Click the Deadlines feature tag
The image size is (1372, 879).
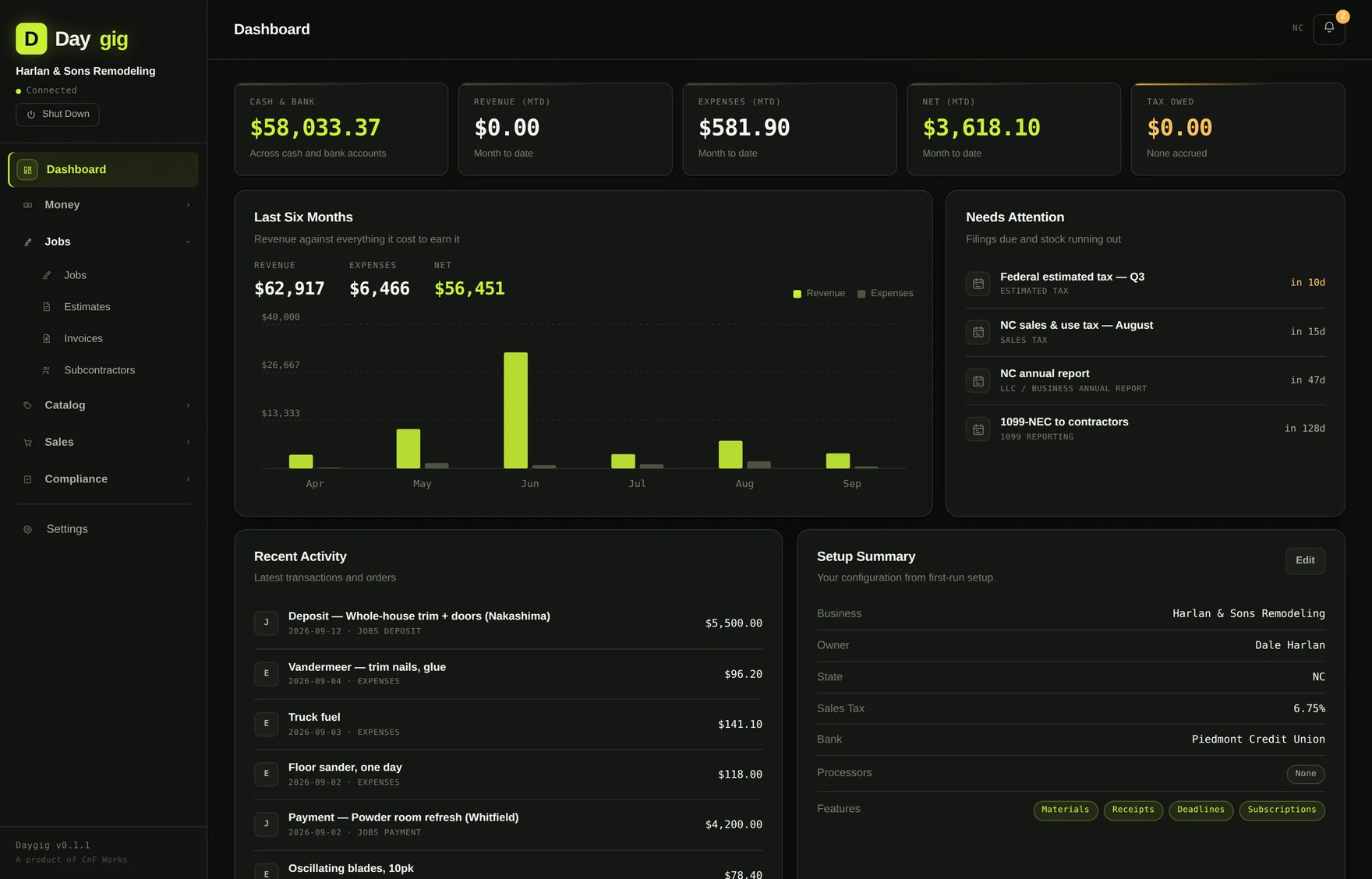(x=1201, y=810)
